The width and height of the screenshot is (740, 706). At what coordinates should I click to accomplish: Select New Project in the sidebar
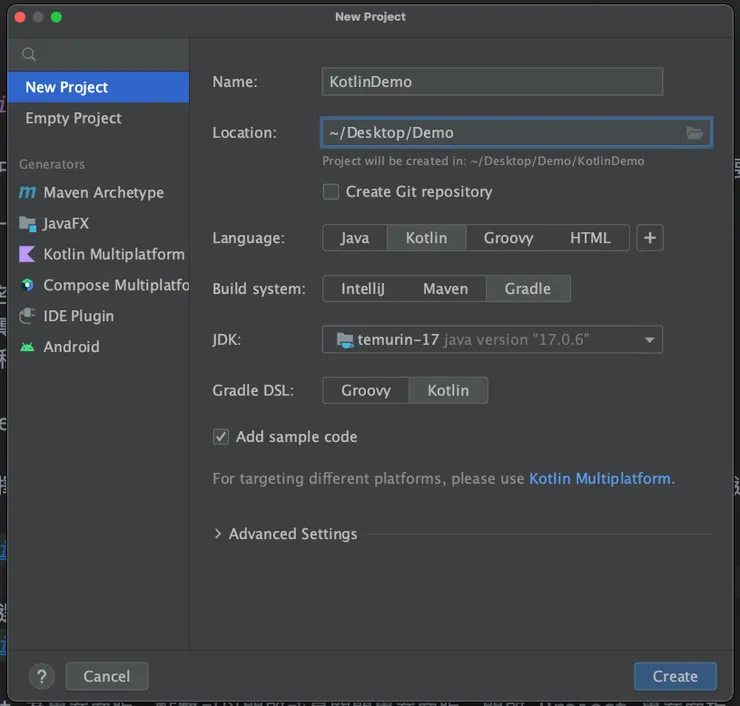98,87
